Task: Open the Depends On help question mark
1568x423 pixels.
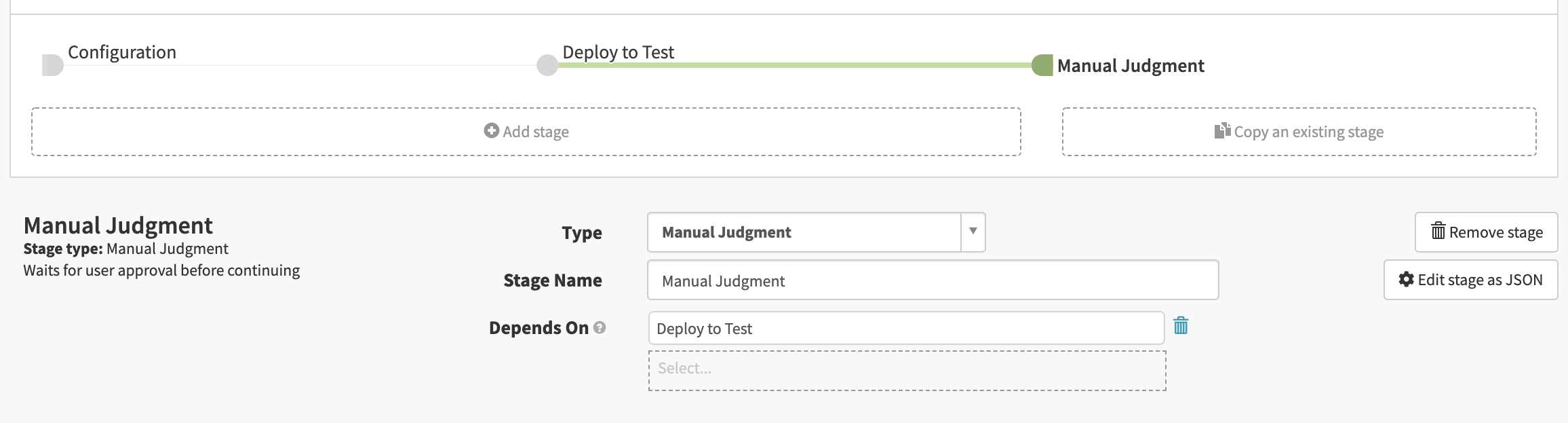Action: (x=600, y=327)
